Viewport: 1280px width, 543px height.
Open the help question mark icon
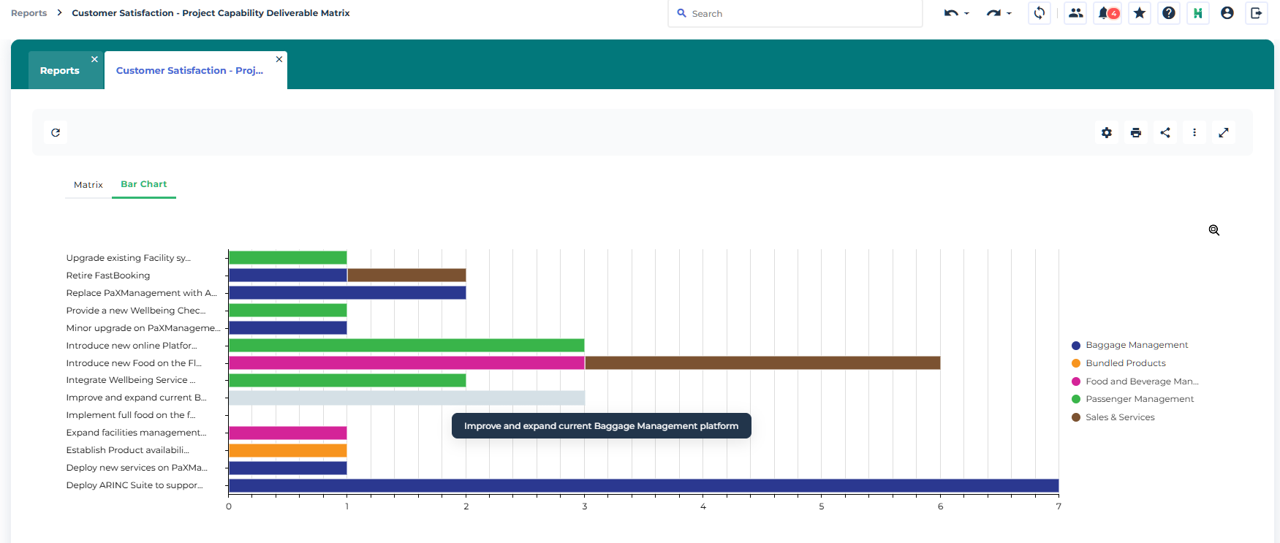(x=1168, y=13)
